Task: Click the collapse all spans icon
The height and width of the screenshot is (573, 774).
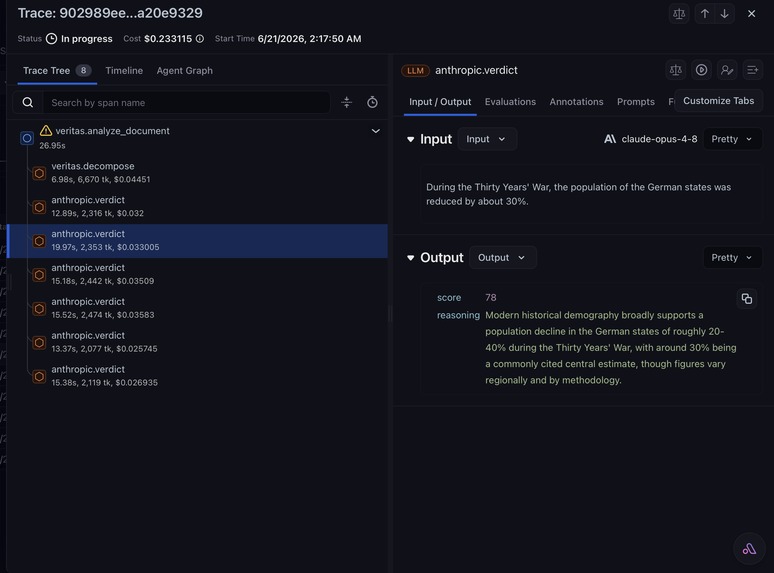Action: pos(347,102)
